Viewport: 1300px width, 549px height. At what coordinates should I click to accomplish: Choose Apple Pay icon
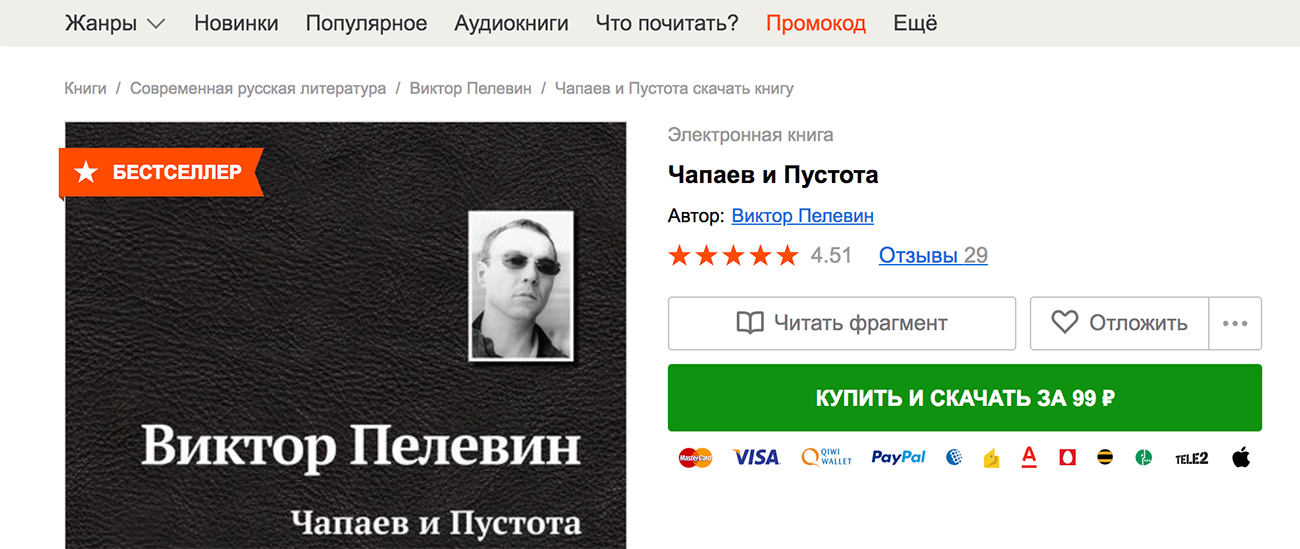(1241, 457)
